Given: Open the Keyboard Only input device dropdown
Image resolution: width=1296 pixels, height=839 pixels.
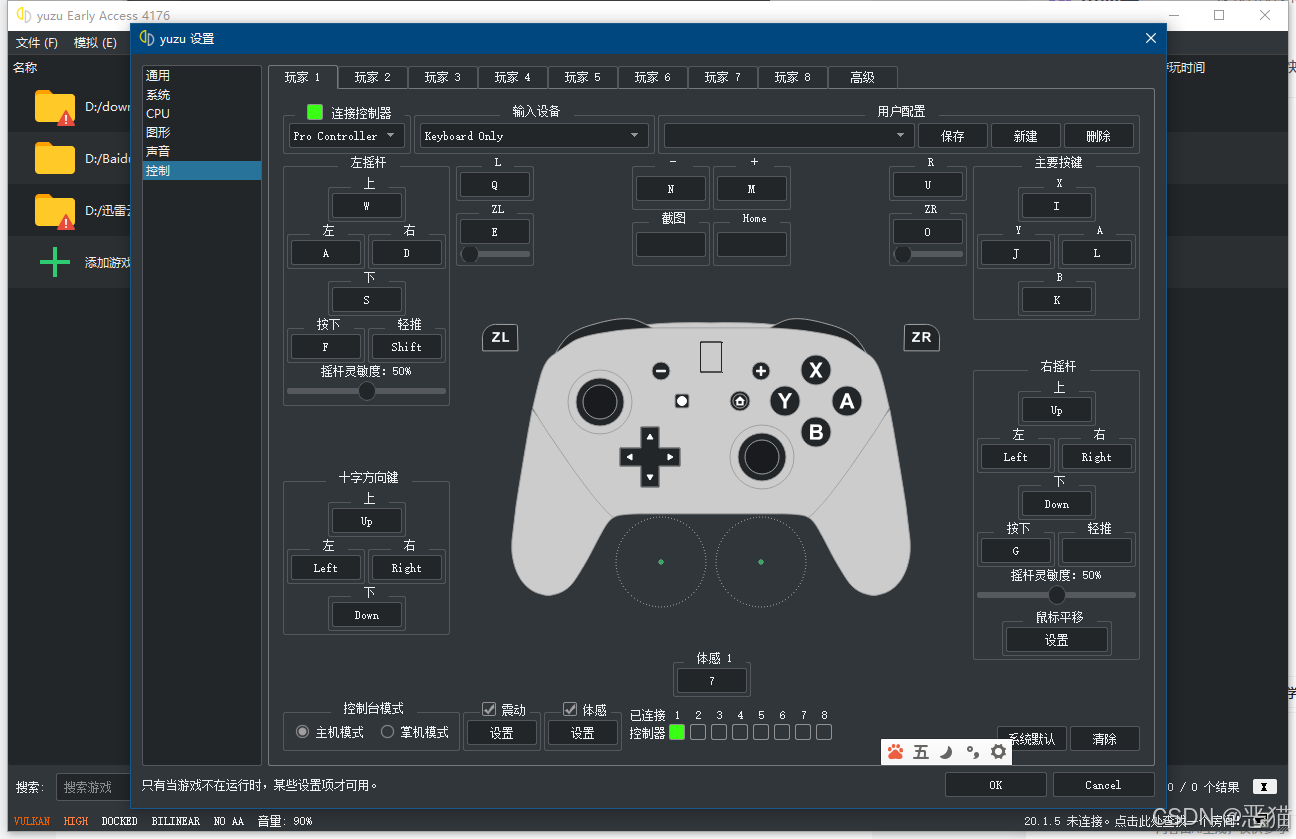Looking at the screenshot, I should [533, 135].
